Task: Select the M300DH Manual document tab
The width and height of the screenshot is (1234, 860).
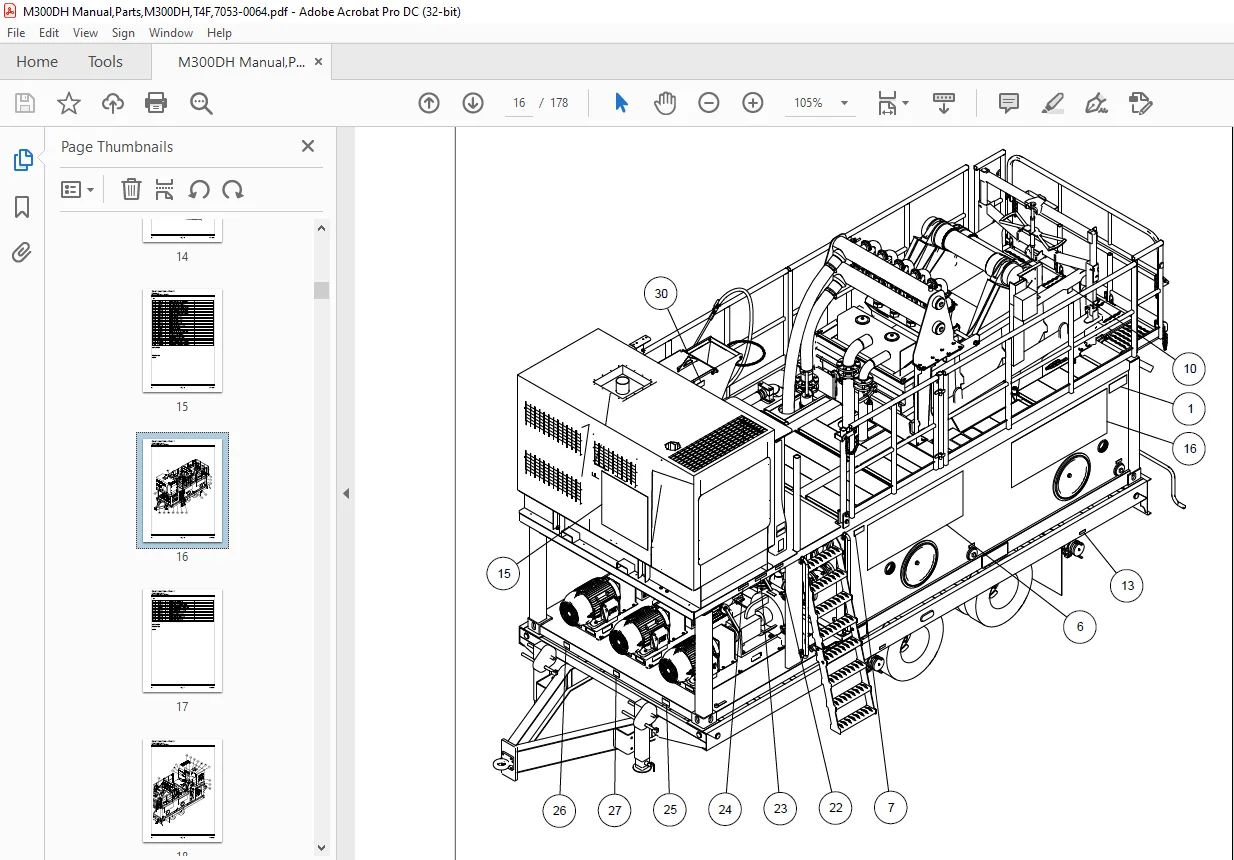Action: [241, 62]
